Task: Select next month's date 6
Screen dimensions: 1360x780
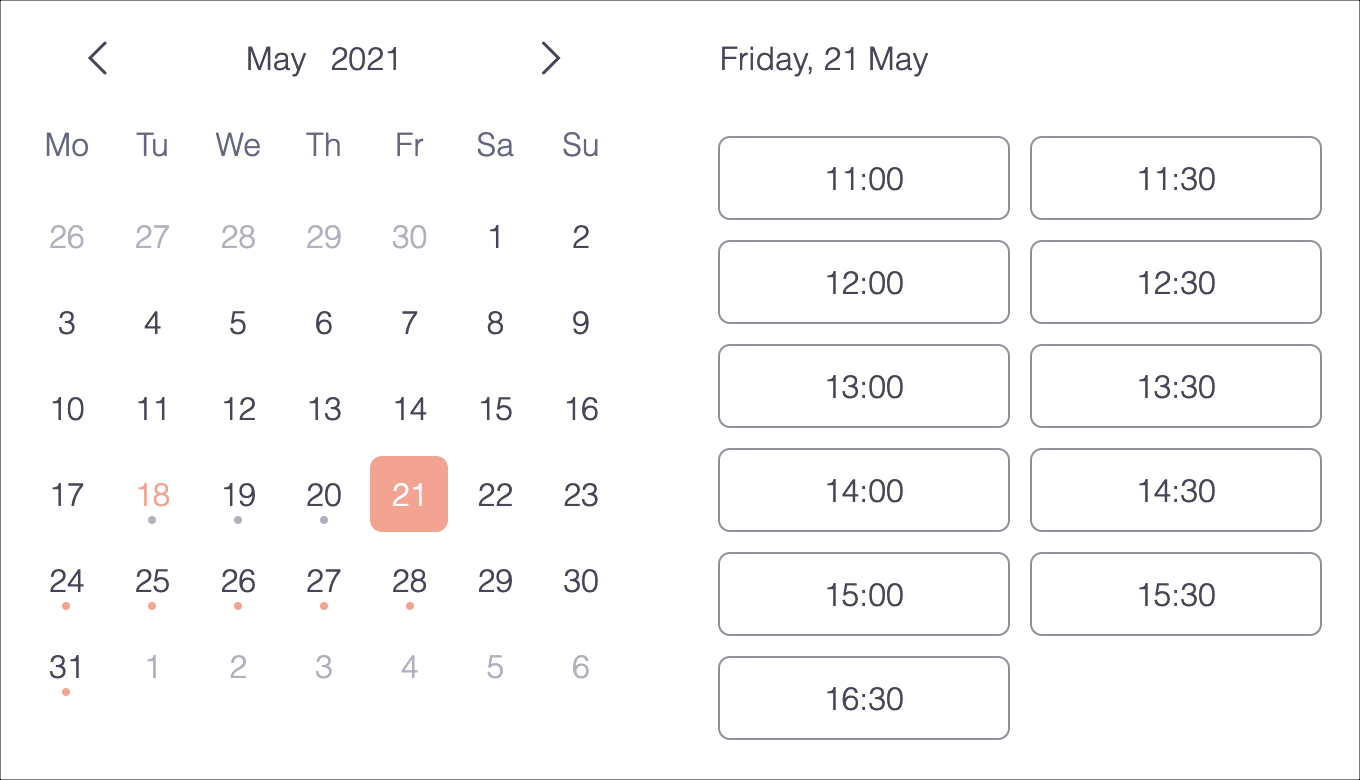Action: point(581,667)
